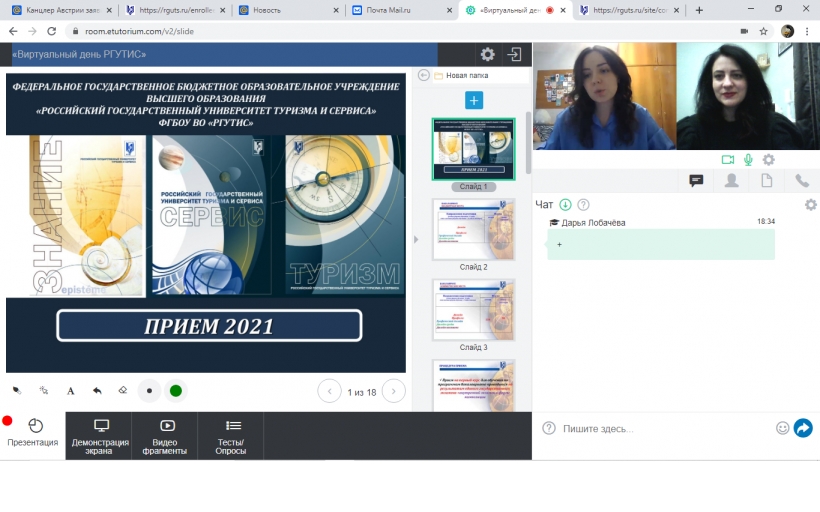Open the Chrome three-dot menu
This screenshot has height=512, width=820.
tap(807, 31)
